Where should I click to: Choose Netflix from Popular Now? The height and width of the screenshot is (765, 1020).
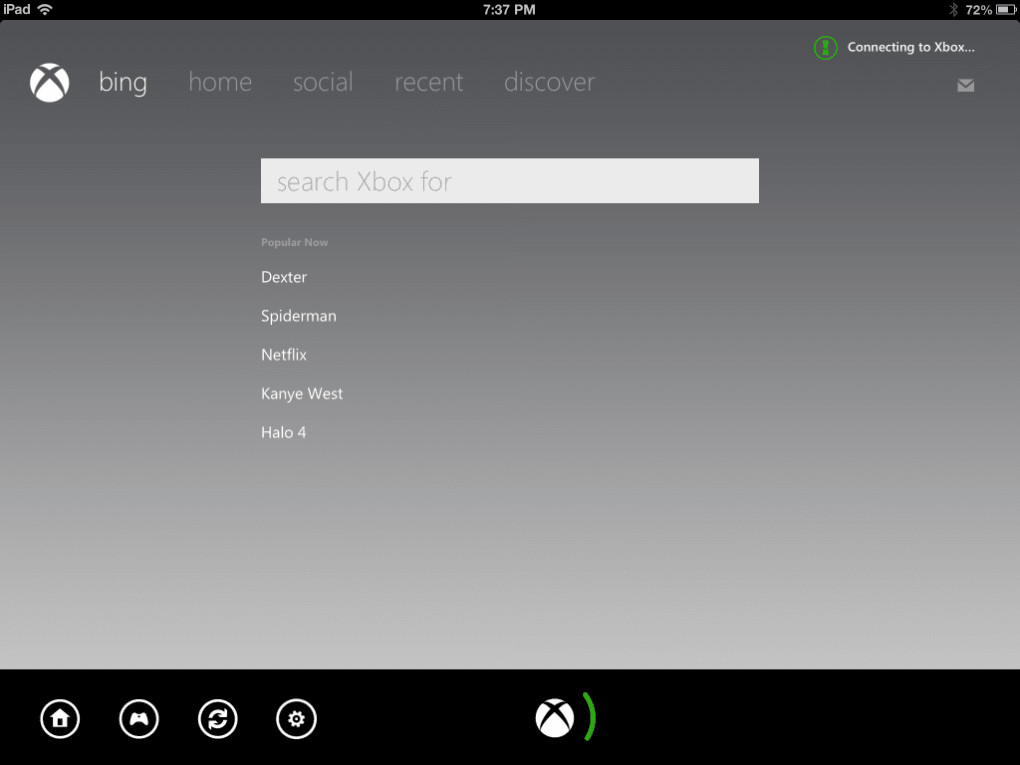284,355
